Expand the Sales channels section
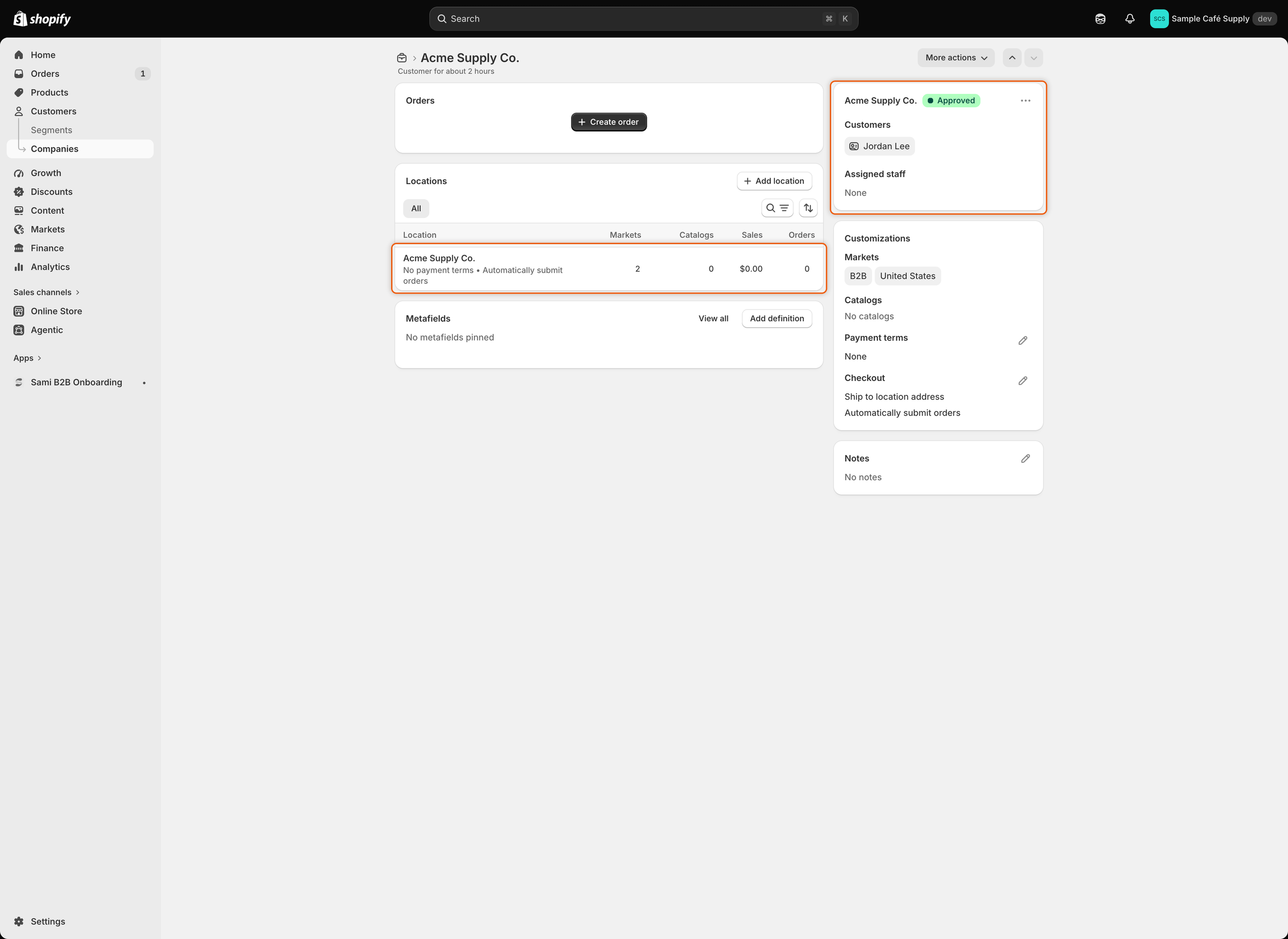 (47, 293)
